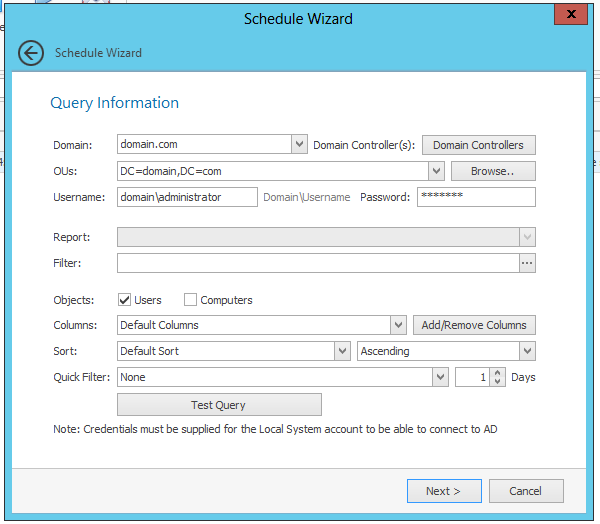The height and width of the screenshot is (524, 600).
Task: Click the Filter ellipsis browse button
Action: point(527,263)
